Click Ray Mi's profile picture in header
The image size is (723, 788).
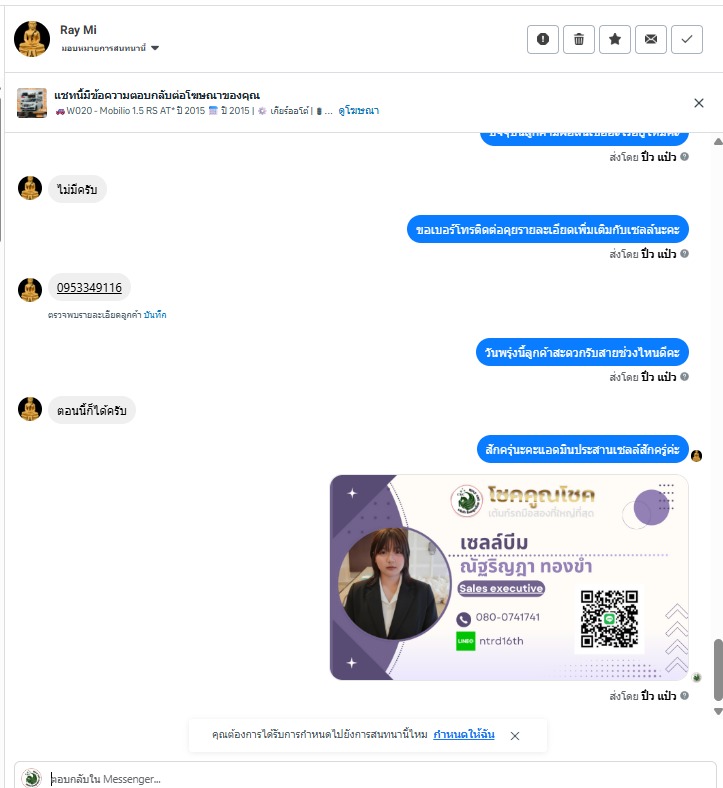[32, 39]
